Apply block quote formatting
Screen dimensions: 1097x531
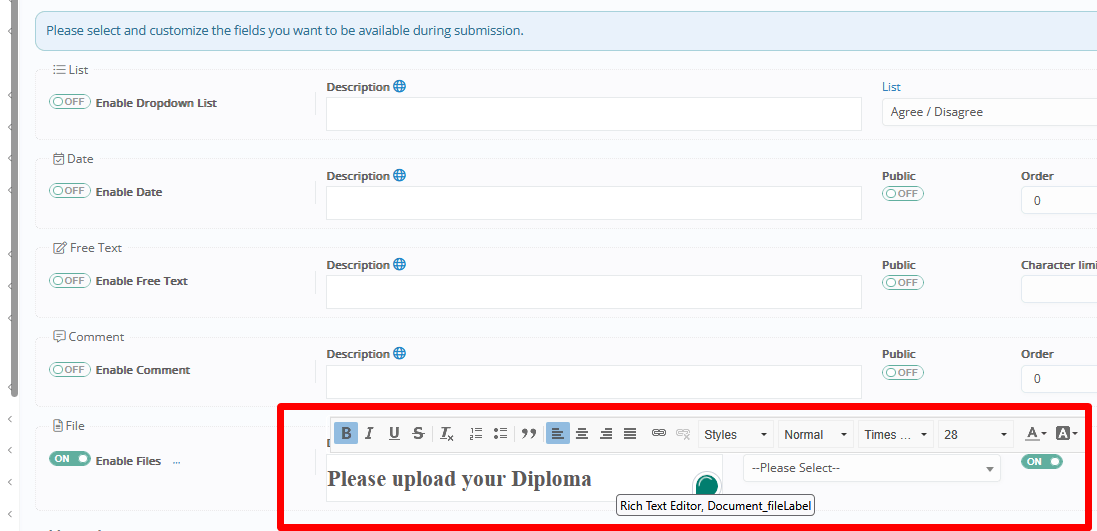coord(529,433)
